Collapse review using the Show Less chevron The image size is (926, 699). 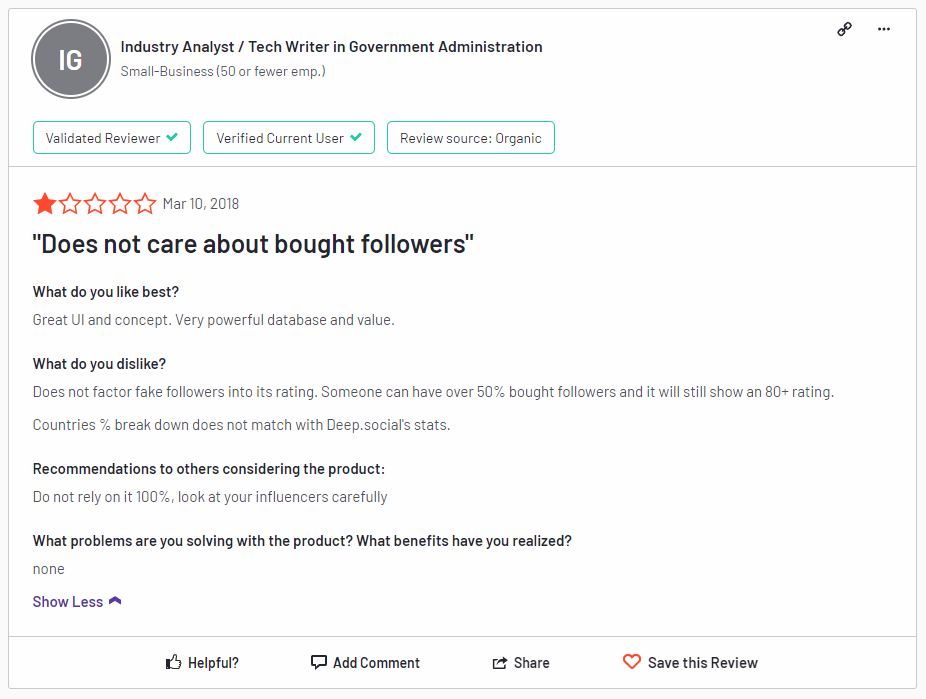coord(115,601)
